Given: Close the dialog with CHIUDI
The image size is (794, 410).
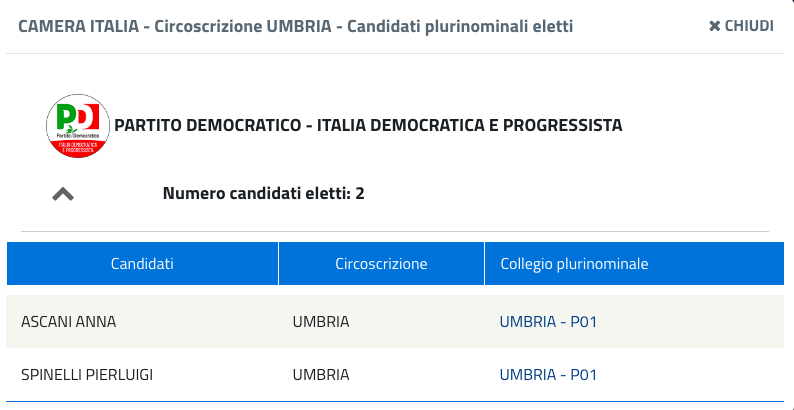Looking at the screenshot, I should (749, 26).
